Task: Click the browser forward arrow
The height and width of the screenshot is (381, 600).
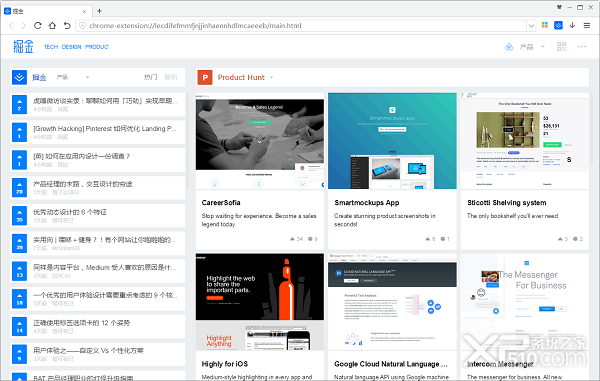Action: pyautogui.click(x=24, y=26)
